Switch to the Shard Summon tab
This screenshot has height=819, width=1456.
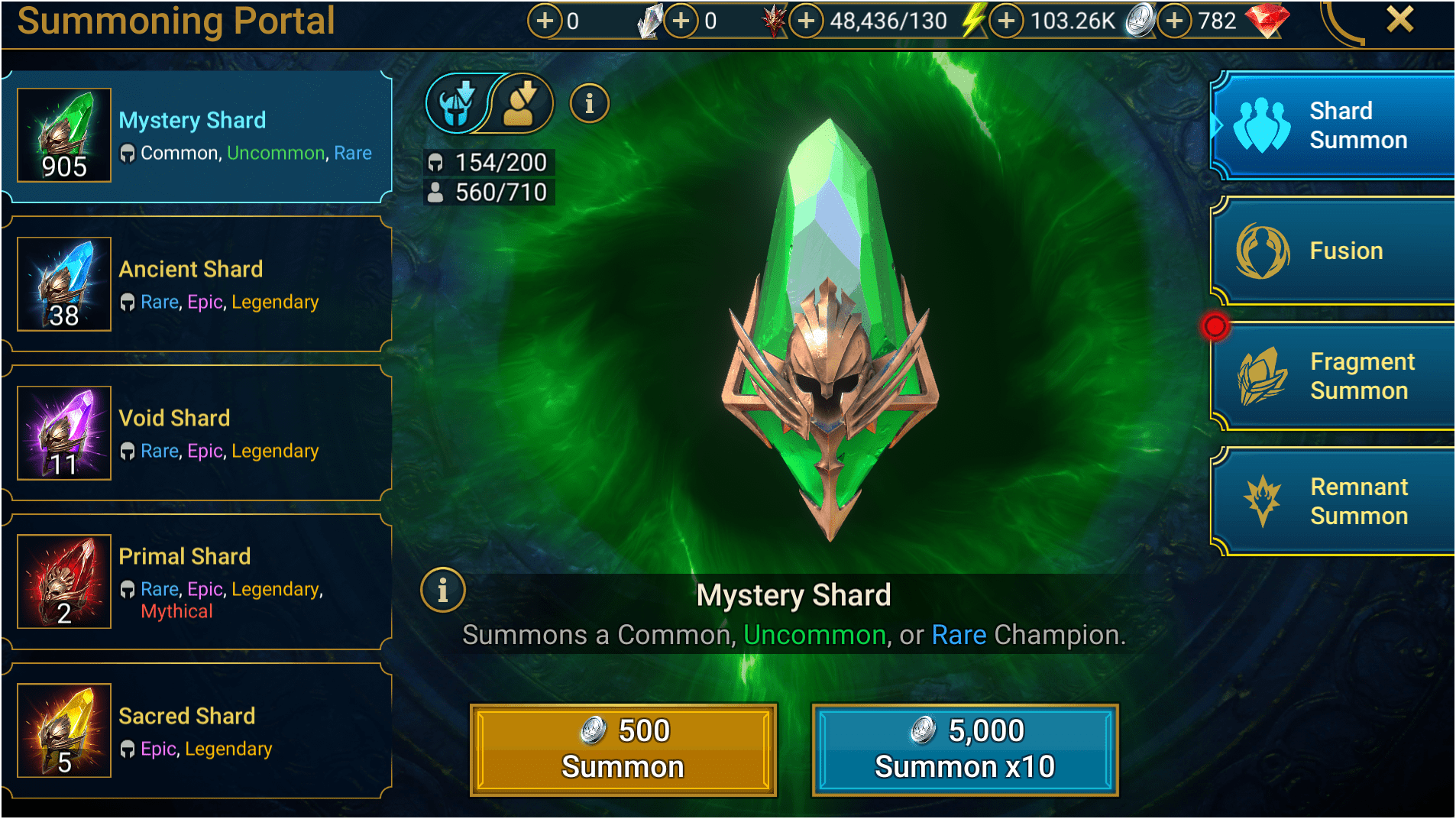1334,126
